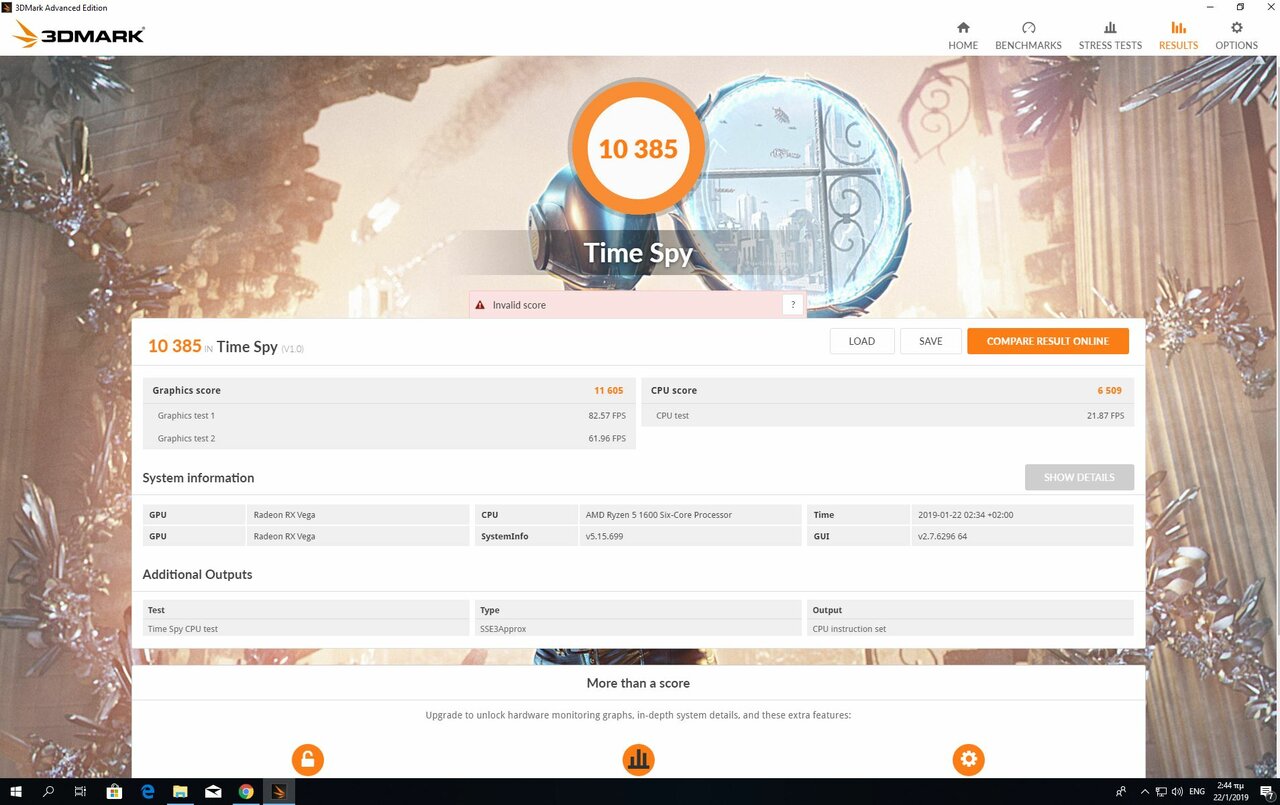Launch Google Chrome from taskbar

(x=246, y=791)
